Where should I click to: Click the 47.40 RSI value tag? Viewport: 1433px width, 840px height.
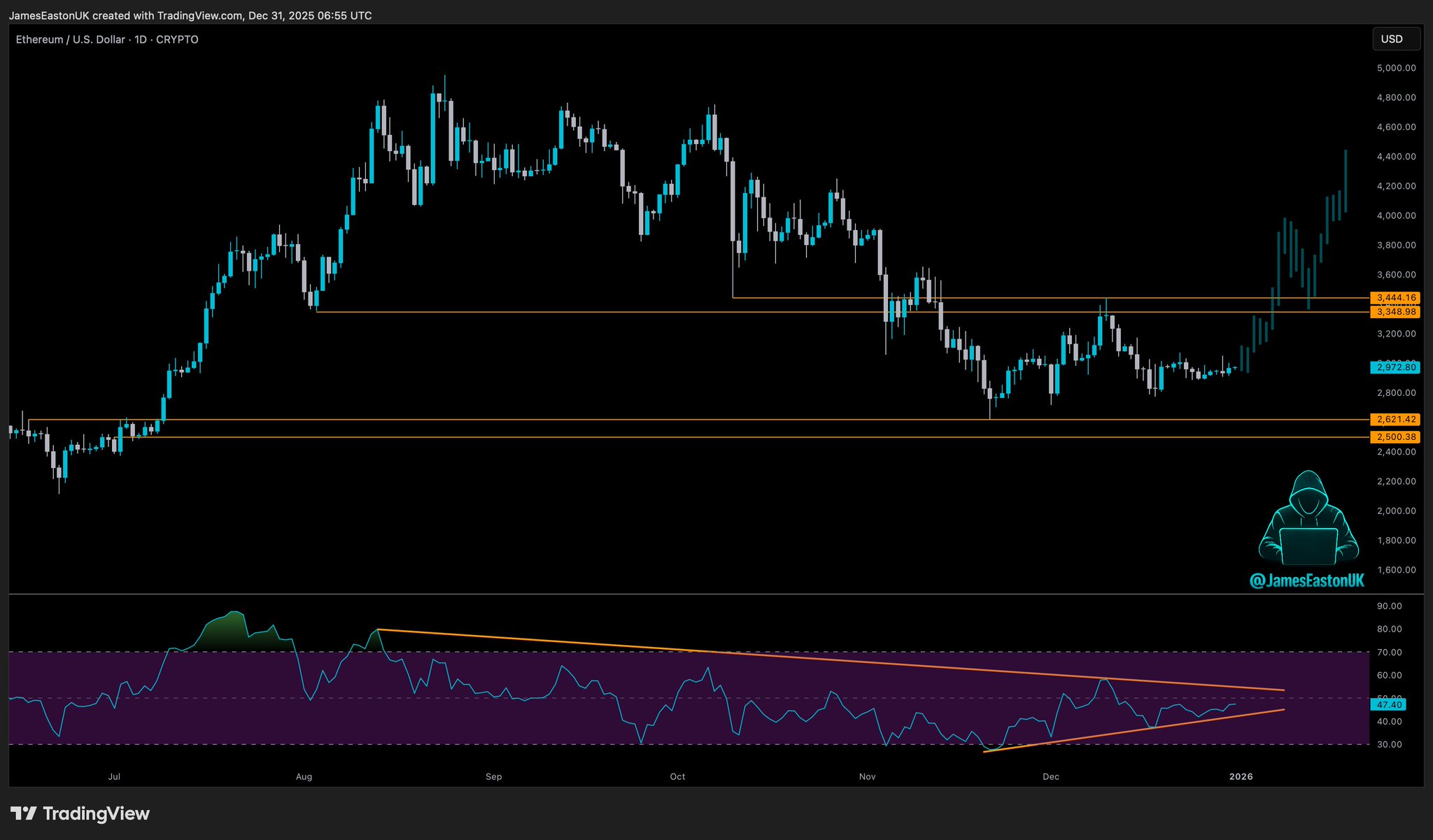tap(1389, 705)
